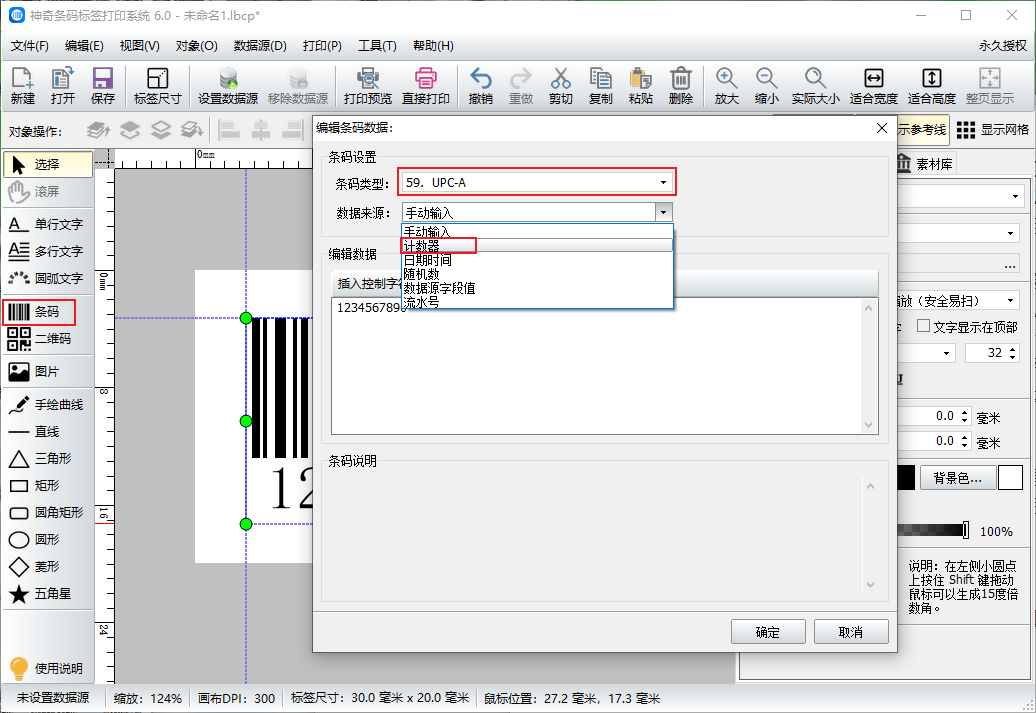
Task: Choose 随机数 from the data source list
Action: click(x=537, y=274)
